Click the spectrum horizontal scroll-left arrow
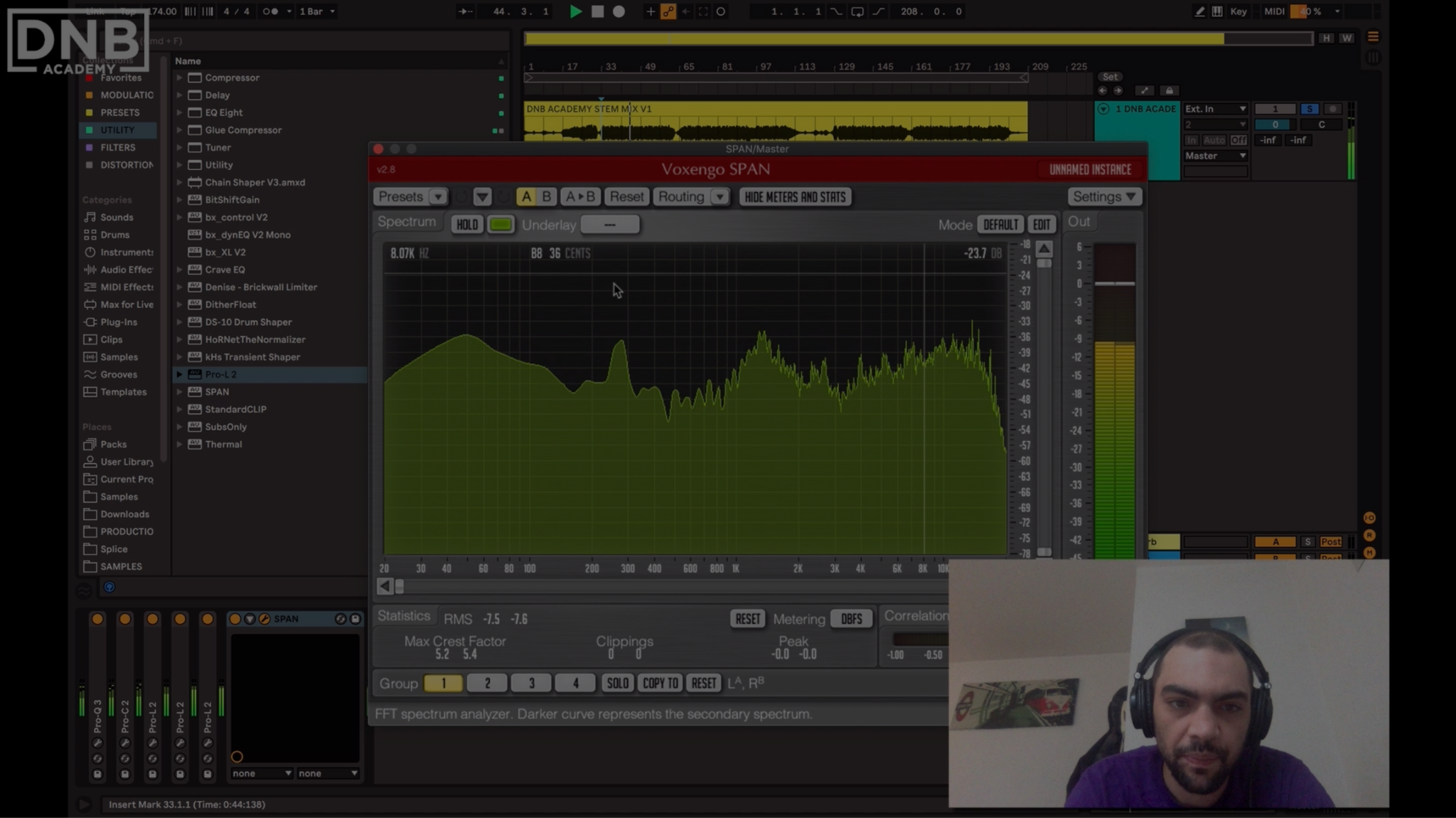 coord(384,586)
